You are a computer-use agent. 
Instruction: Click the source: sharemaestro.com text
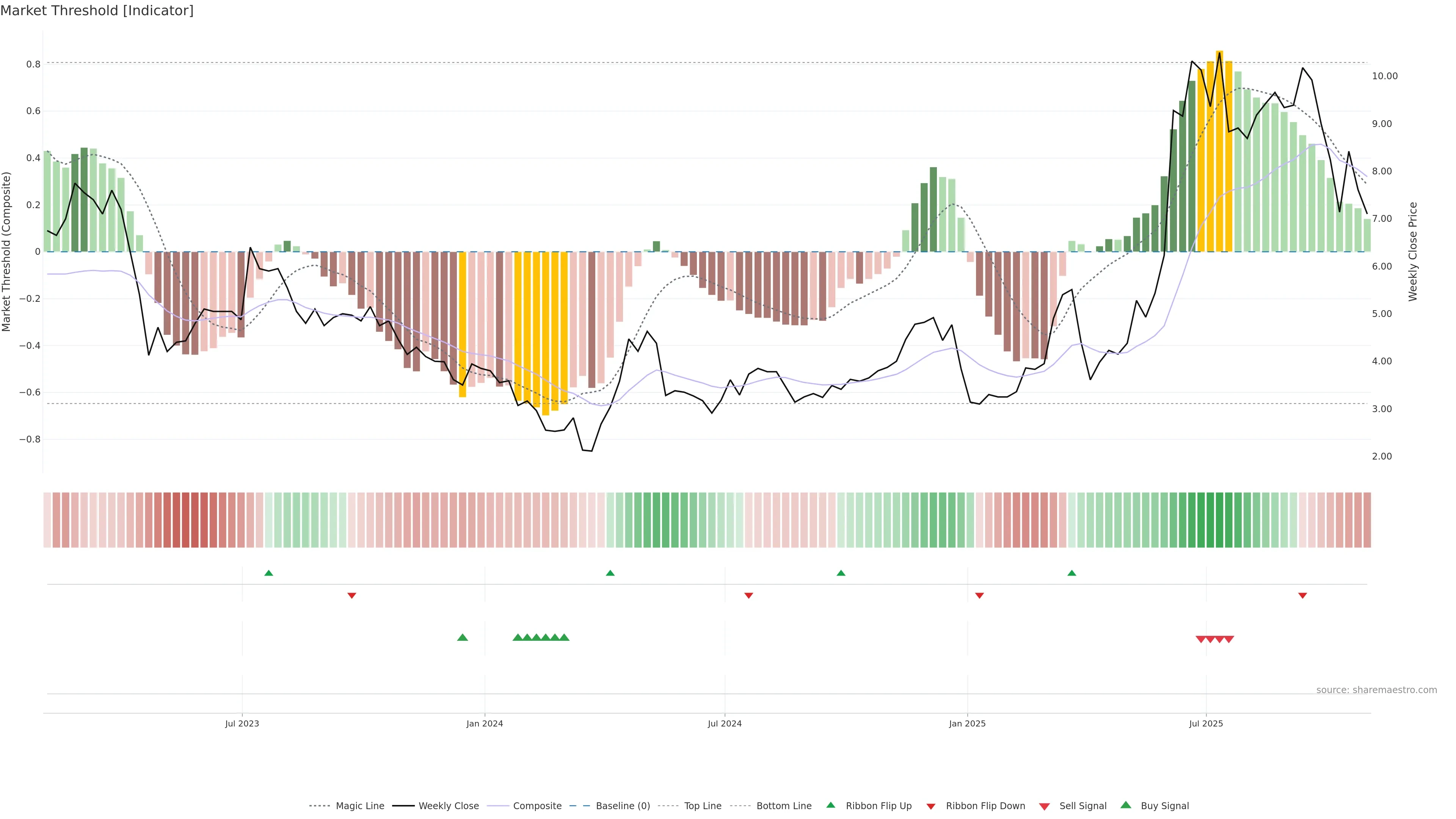coord(1376,690)
